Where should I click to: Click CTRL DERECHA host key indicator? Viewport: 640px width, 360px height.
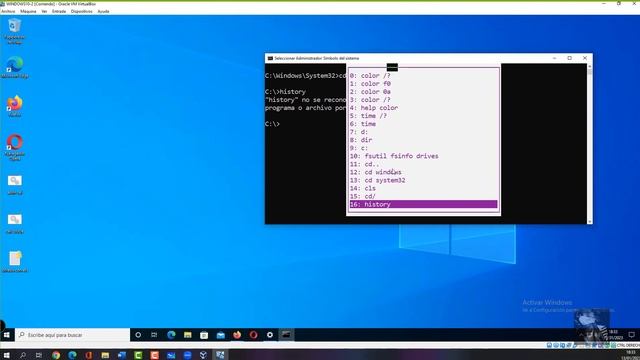627,345
